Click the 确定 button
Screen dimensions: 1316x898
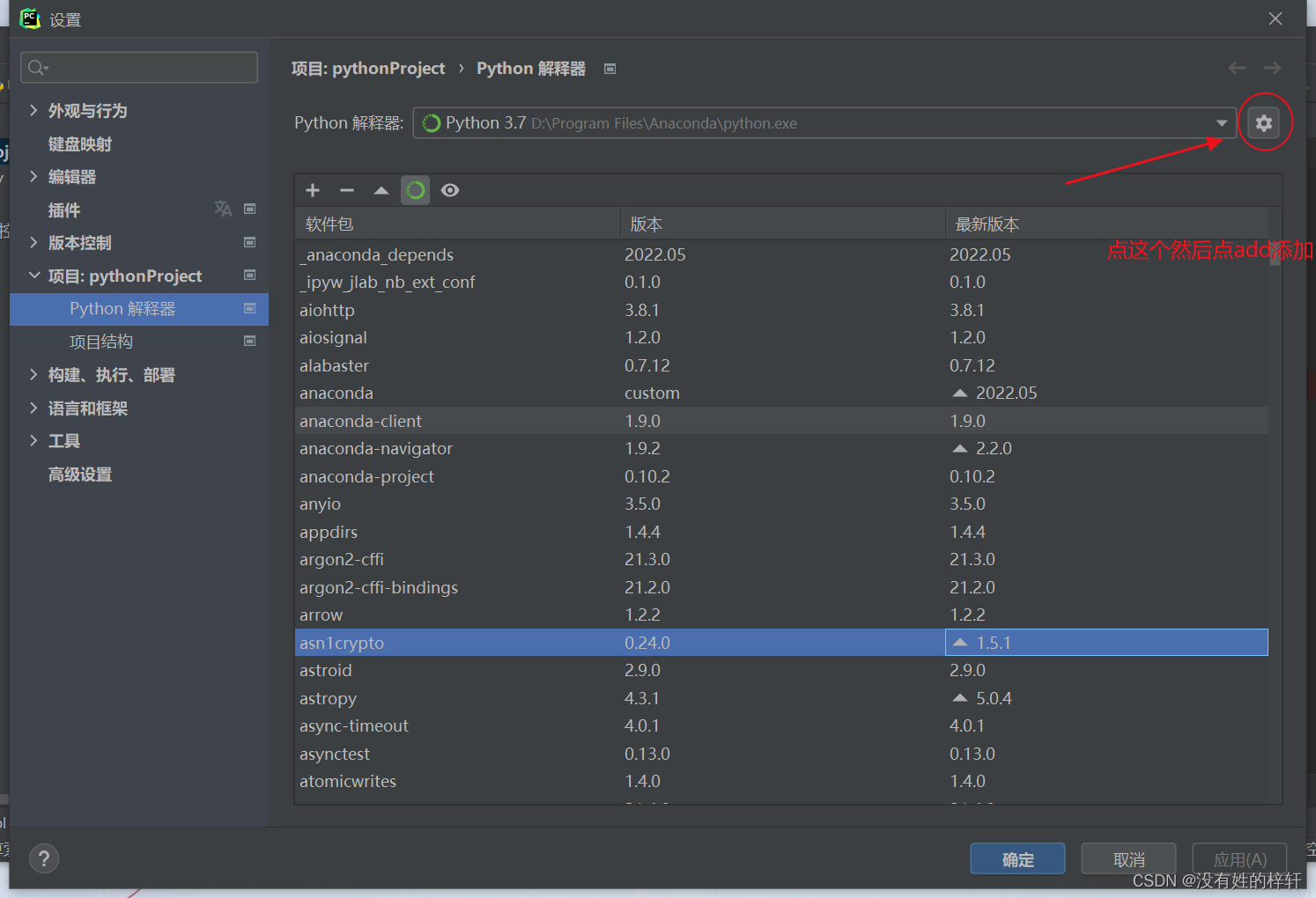coord(1017,859)
